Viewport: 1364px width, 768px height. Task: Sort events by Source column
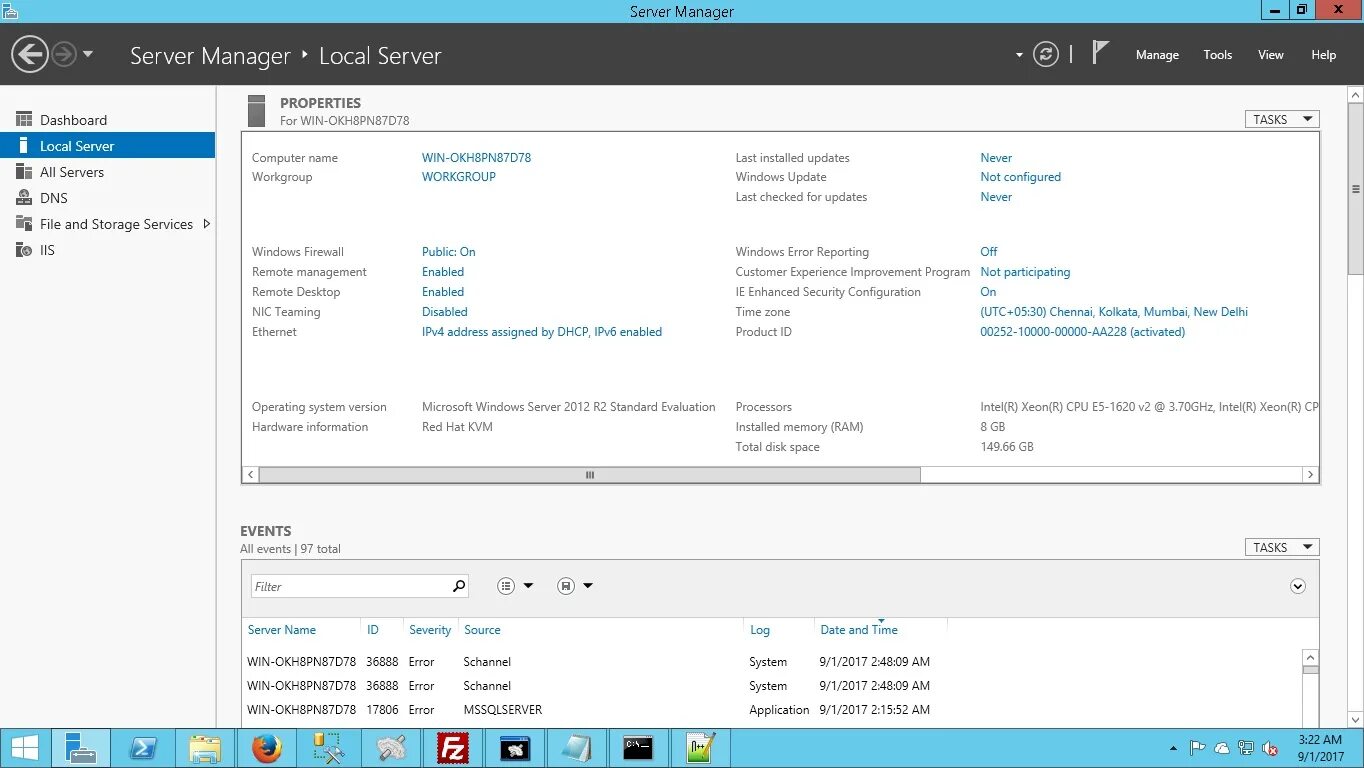click(x=482, y=630)
